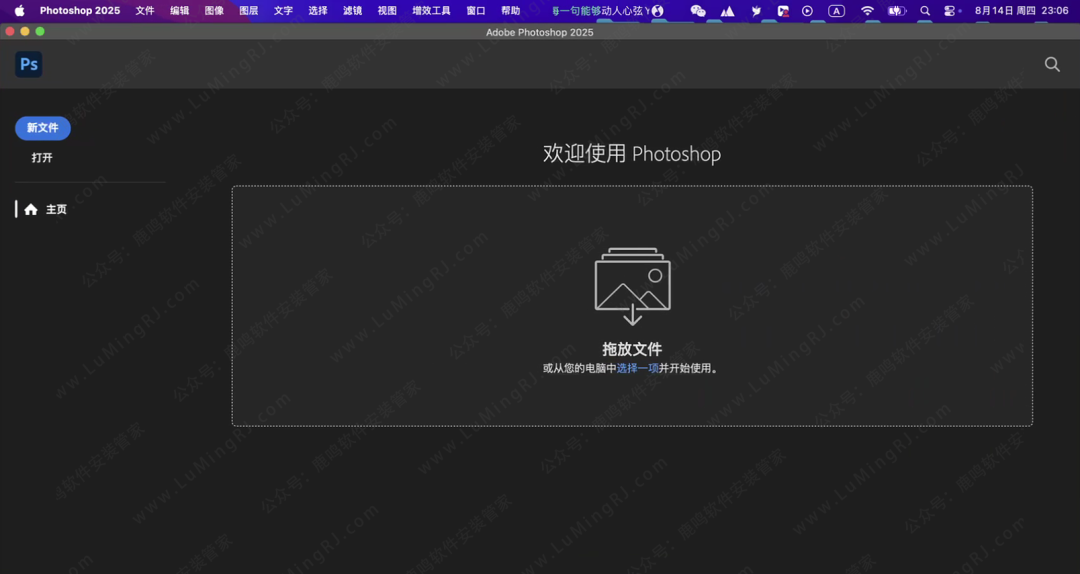Open the 滤镜 menu
The width and height of the screenshot is (1080, 574).
click(x=353, y=11)
